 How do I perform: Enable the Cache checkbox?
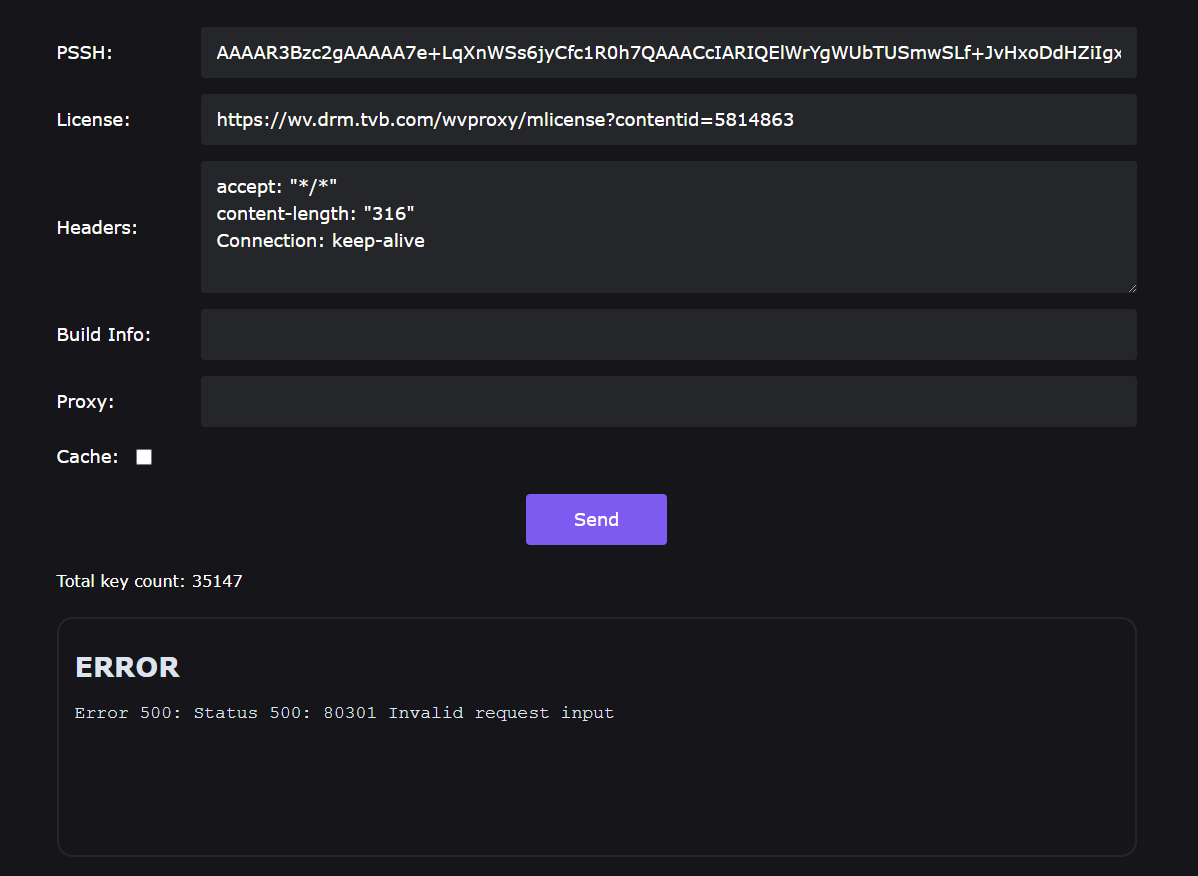144,457
